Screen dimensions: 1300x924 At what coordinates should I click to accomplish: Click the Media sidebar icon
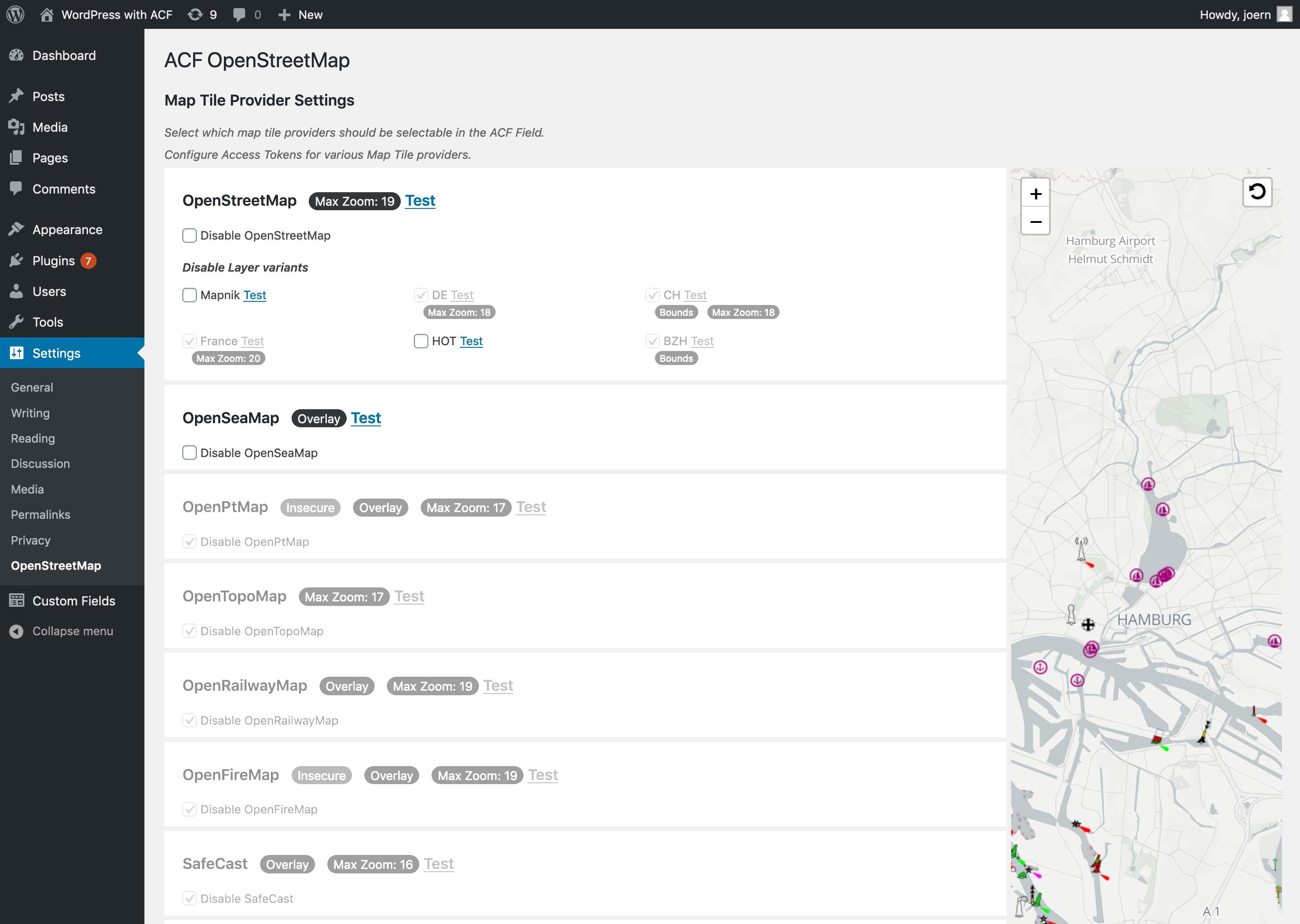(x=17, y=127)
